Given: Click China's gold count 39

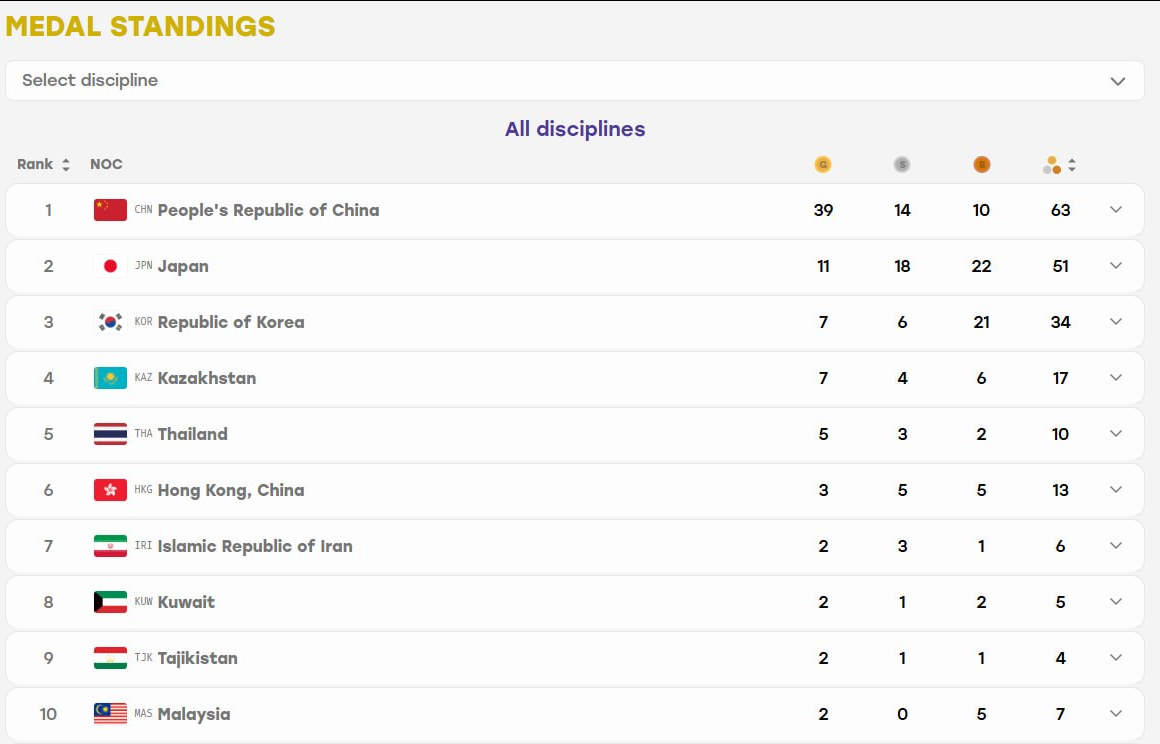Looking at the screenshot, I should tap(823, 210).
